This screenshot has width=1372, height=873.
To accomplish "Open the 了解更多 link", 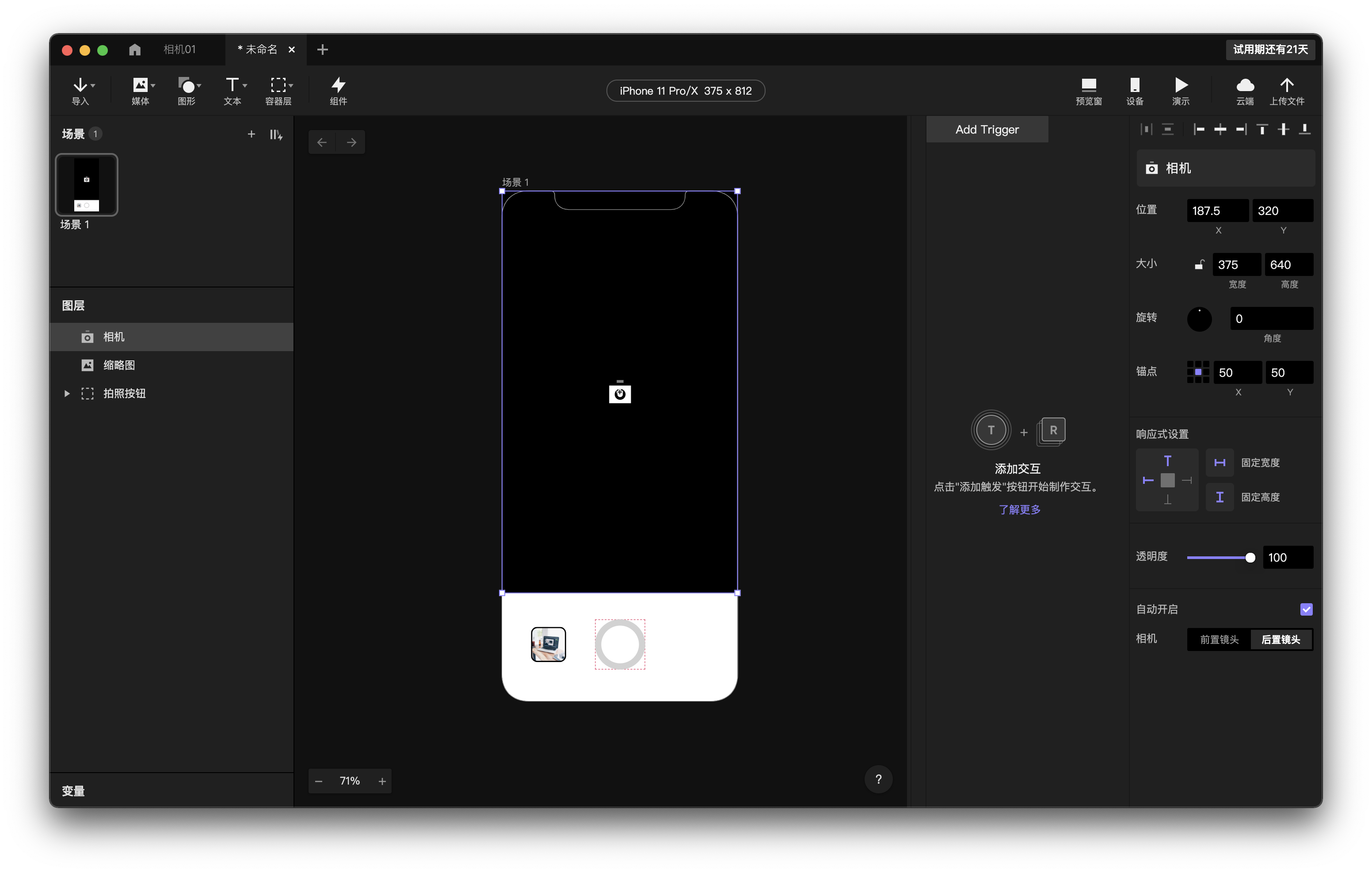I will pyautogui.click(x=1019, y=509).
